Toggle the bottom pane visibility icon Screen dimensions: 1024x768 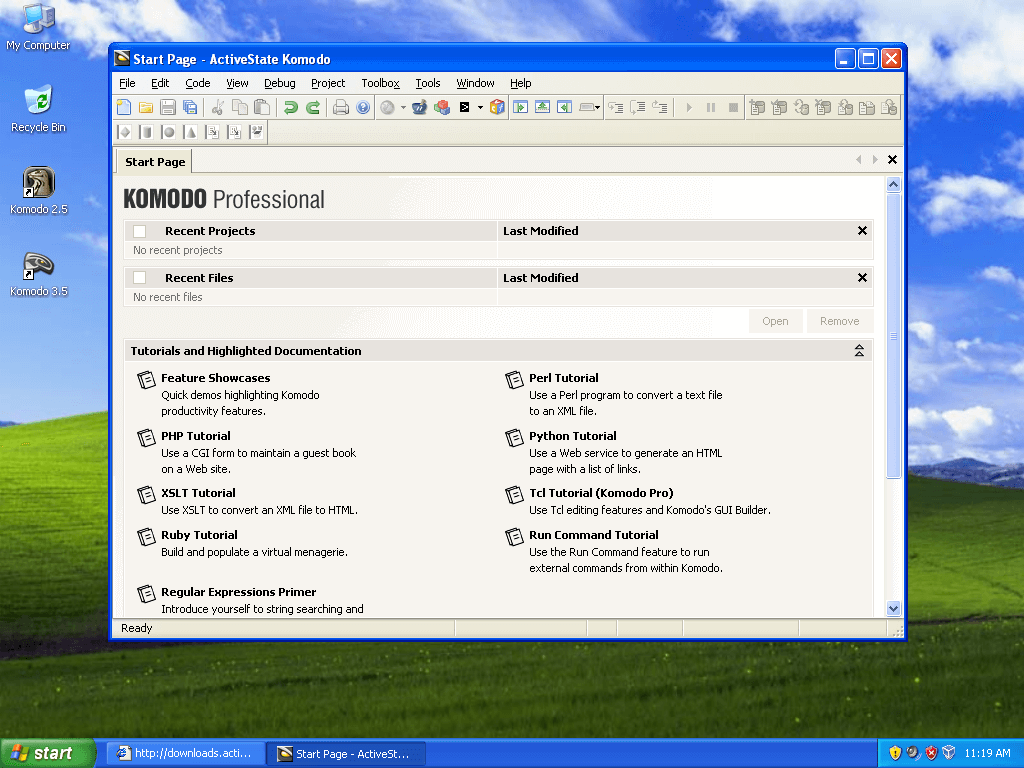(542, 107)
